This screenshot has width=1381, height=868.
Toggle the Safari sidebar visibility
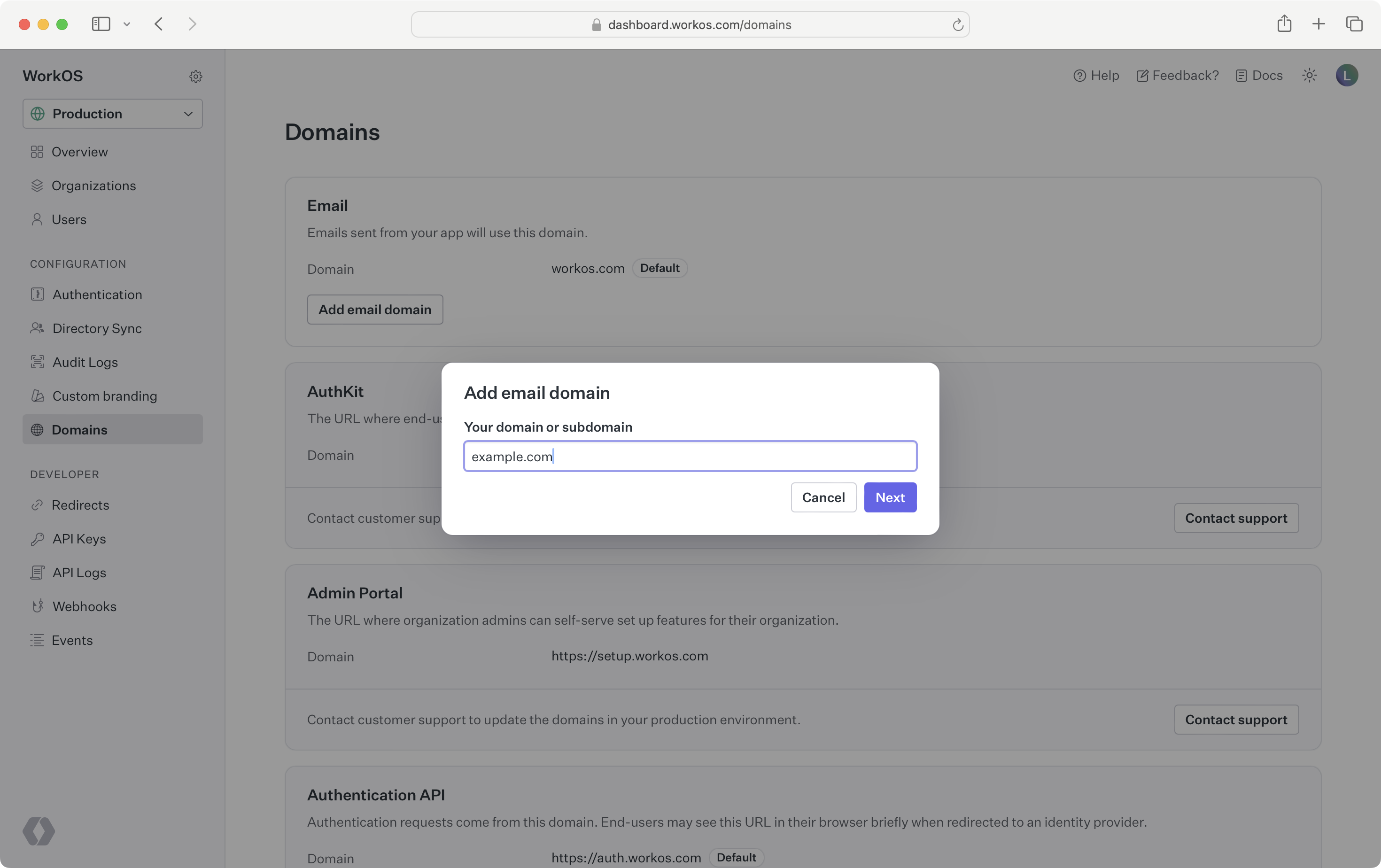(x=101, y=24)
